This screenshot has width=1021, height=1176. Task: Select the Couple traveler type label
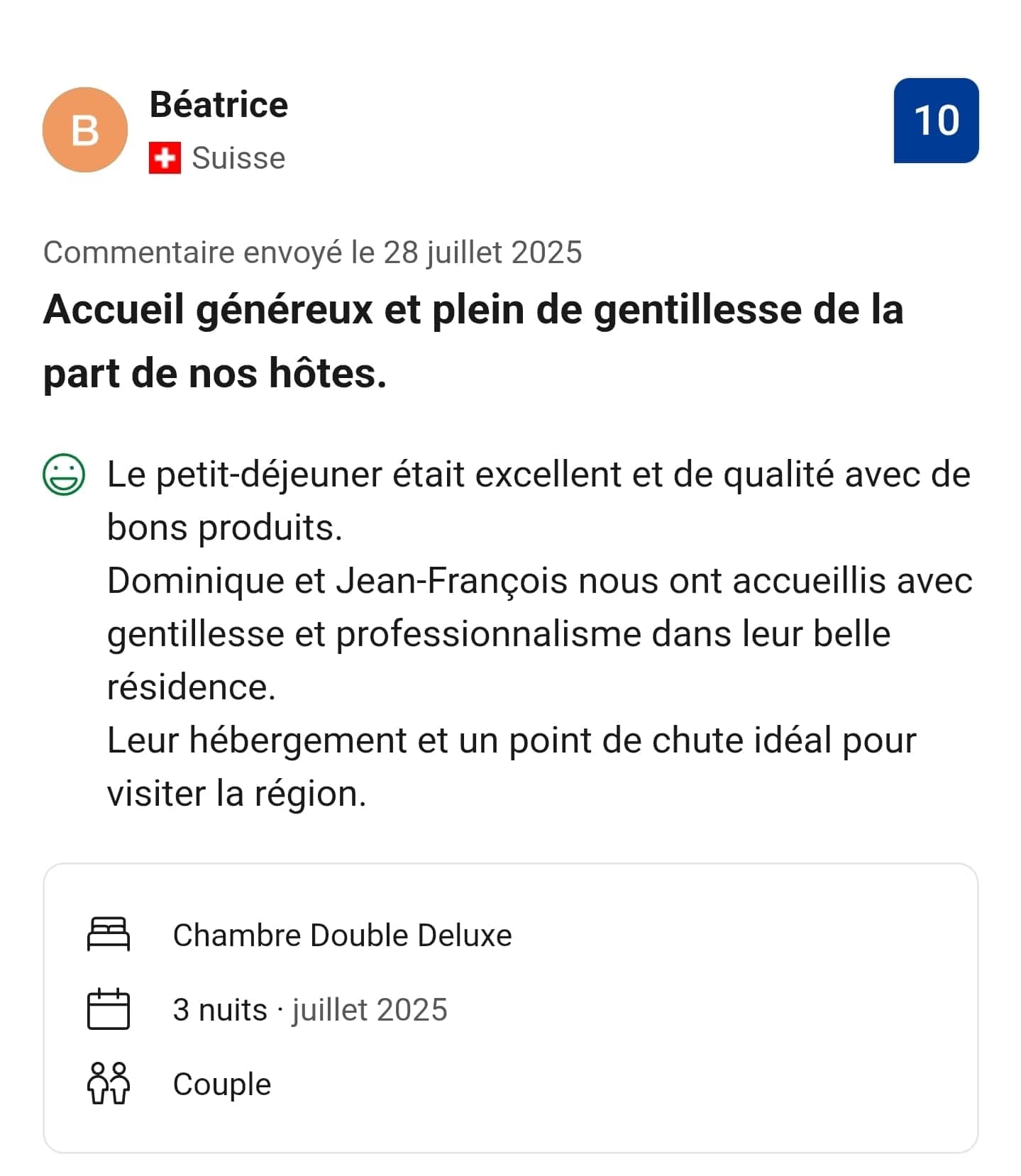tap(221, 1085)
